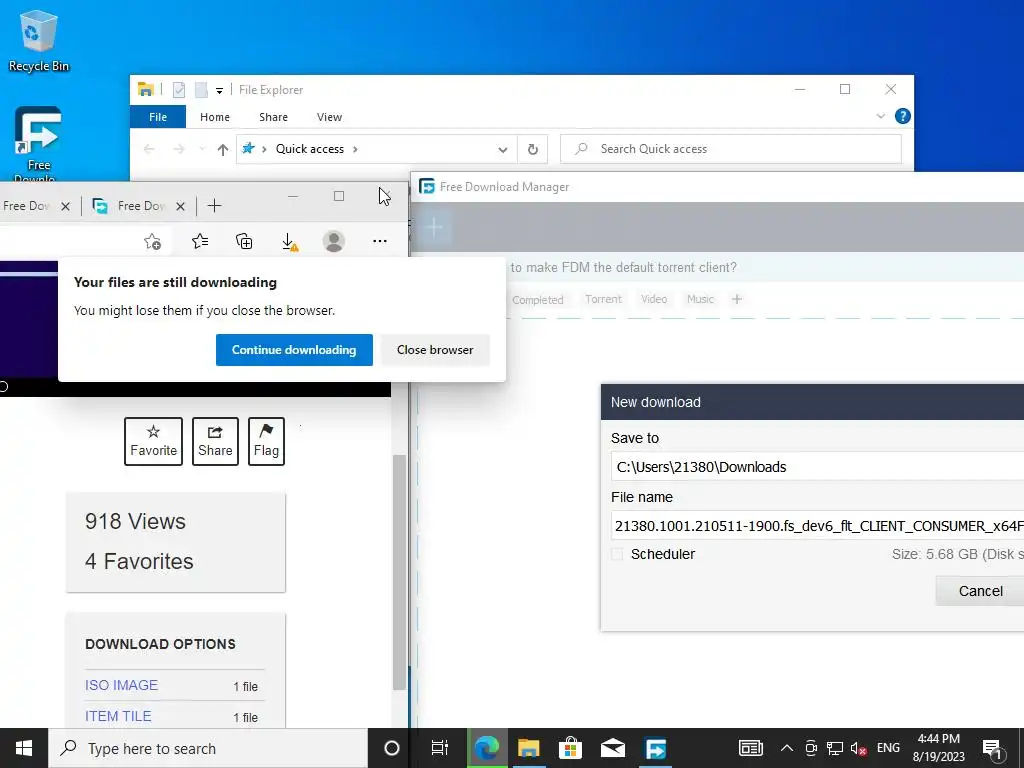Click the Properties quick access toolbar icon in File Explorer

179,89
